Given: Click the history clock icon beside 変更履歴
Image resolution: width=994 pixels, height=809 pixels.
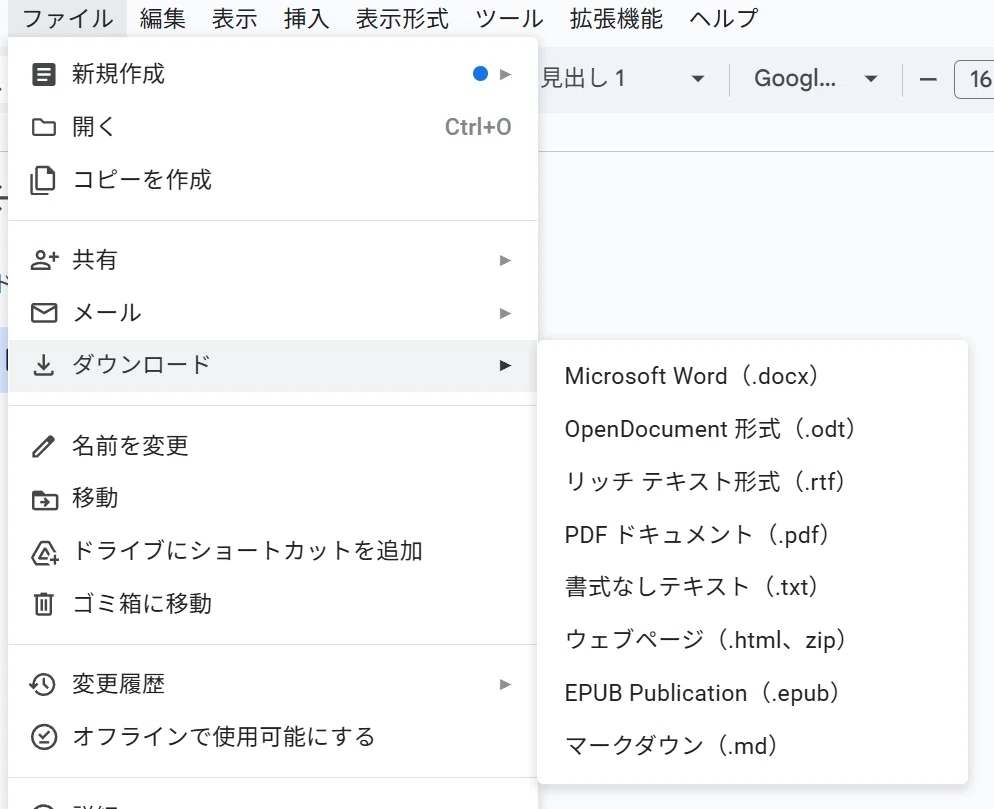Looking at the screenshot, I should click(42, 684).
